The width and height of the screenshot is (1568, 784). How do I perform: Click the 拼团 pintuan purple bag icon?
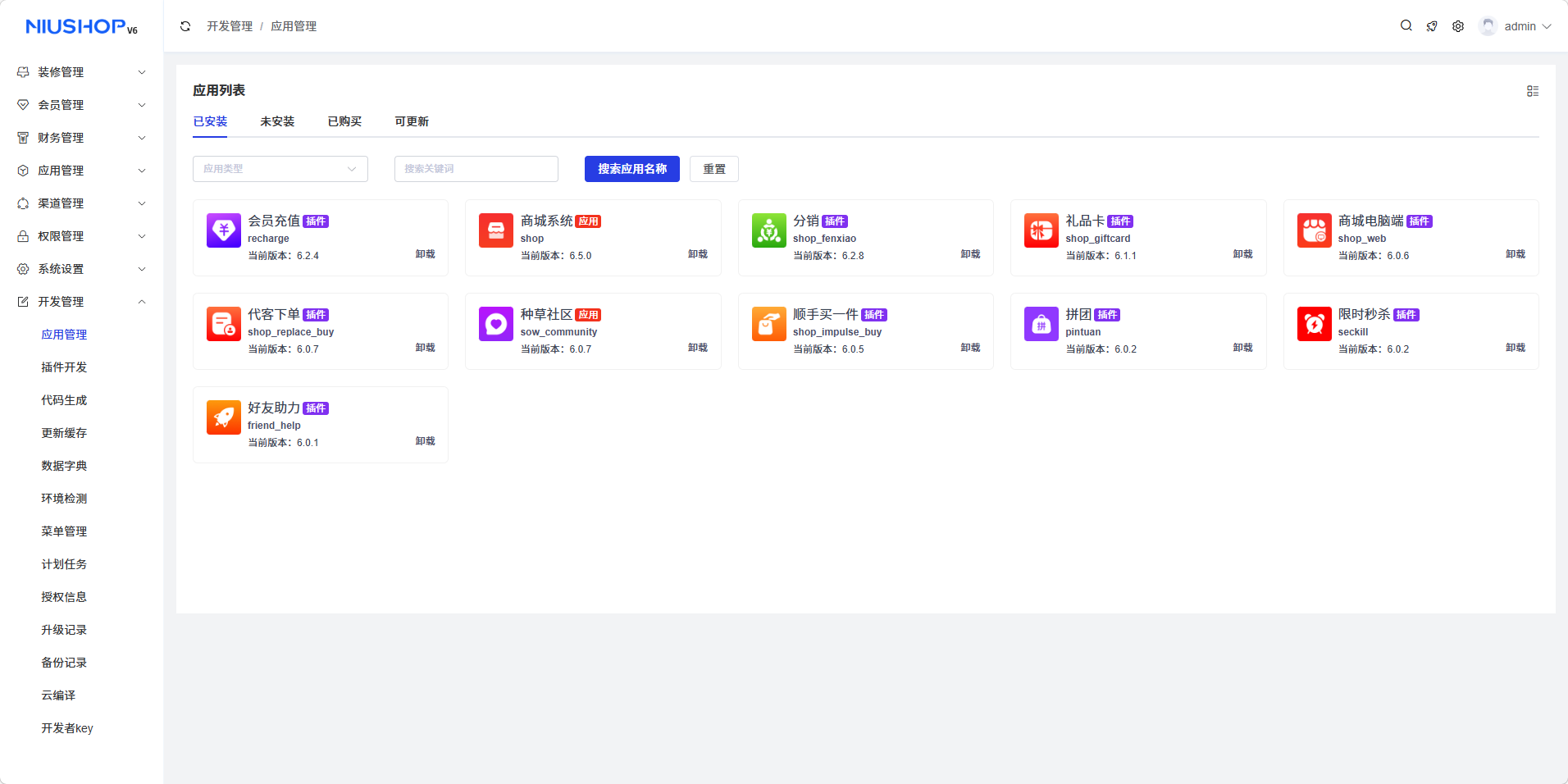pyautogui.click(x=1041, y=325)
